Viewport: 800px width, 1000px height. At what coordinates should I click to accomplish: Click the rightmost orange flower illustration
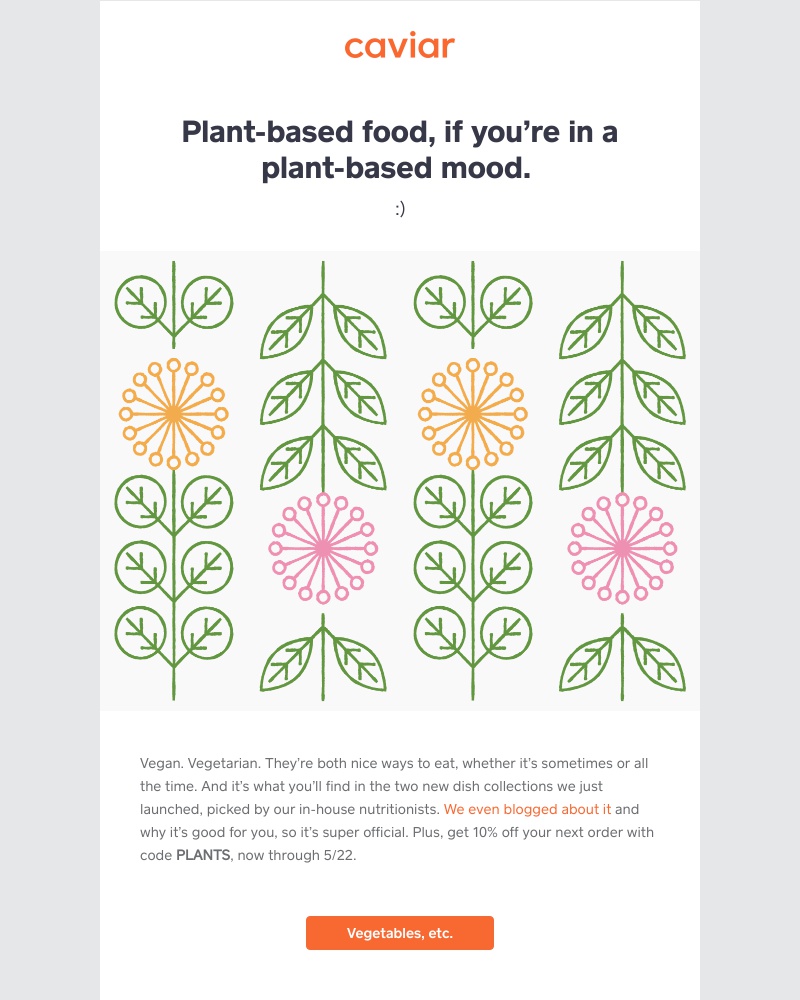(472, 413)
